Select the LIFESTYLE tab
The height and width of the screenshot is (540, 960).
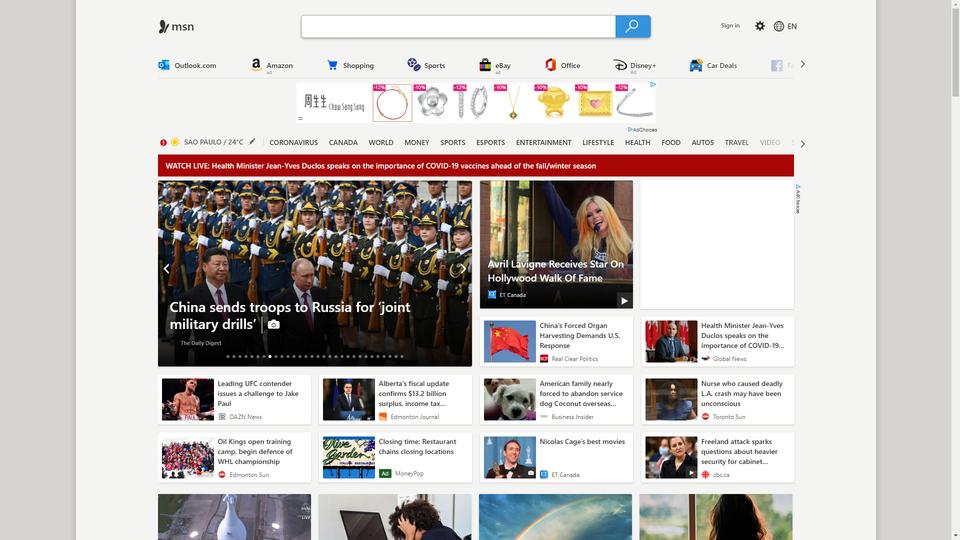point(598,142)
